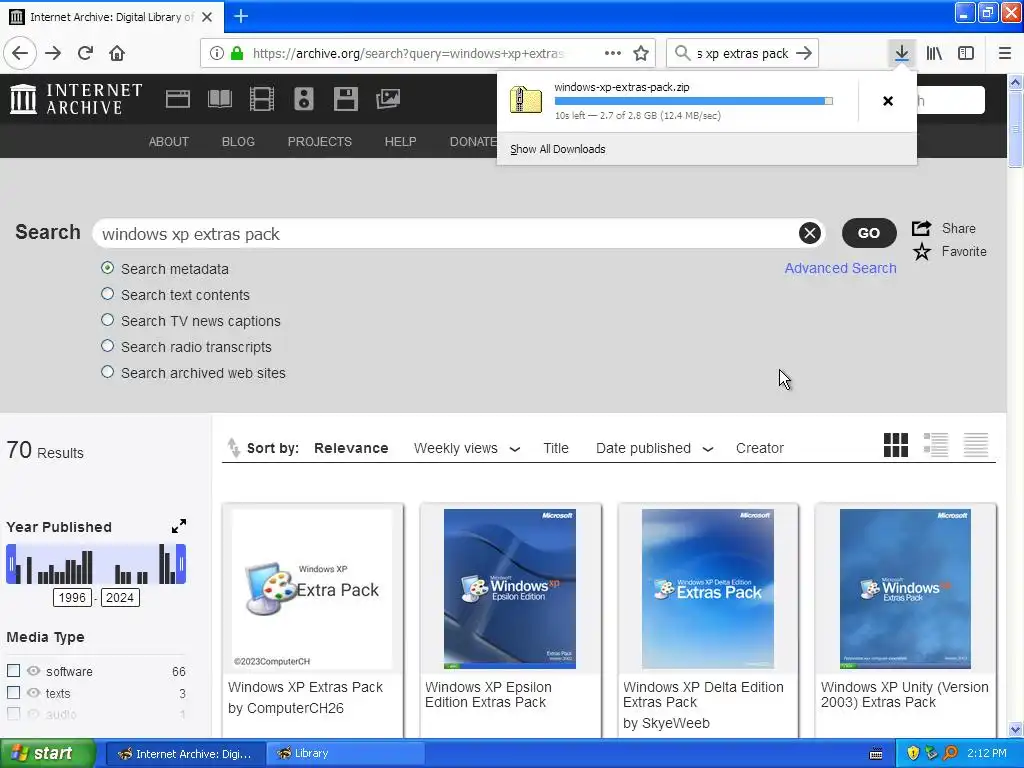This screenshot has width=1024, height=768.
Task: Open the Software floppy disk icon
Action: tap(345, 99)
